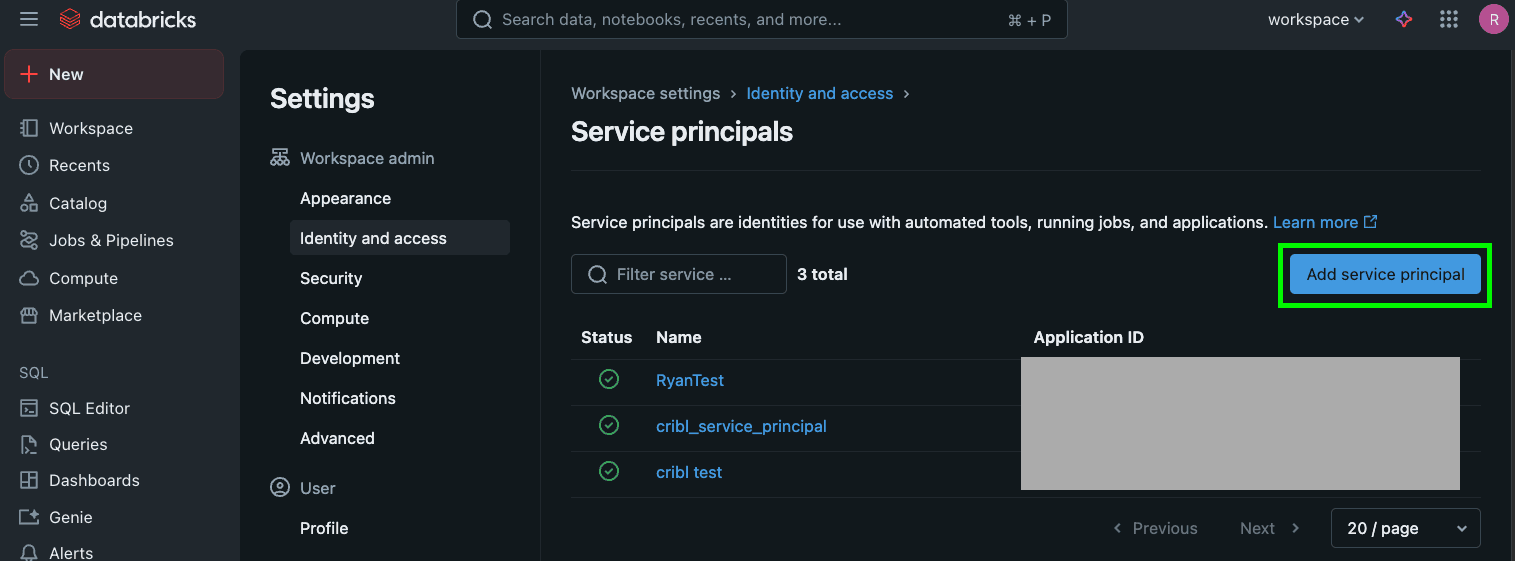Open Catalog from the sidebar

77,203
